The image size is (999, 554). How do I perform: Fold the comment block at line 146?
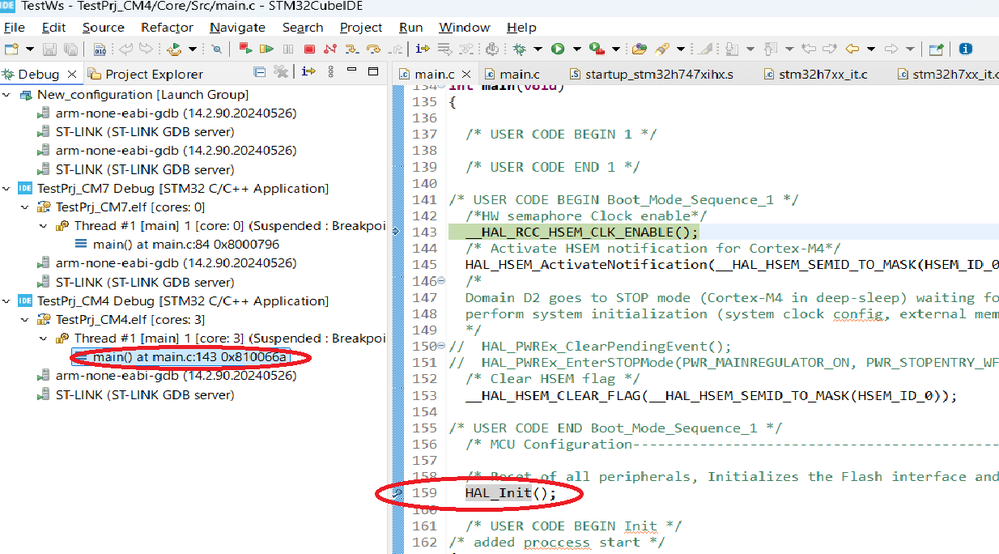tap(442, 281)
